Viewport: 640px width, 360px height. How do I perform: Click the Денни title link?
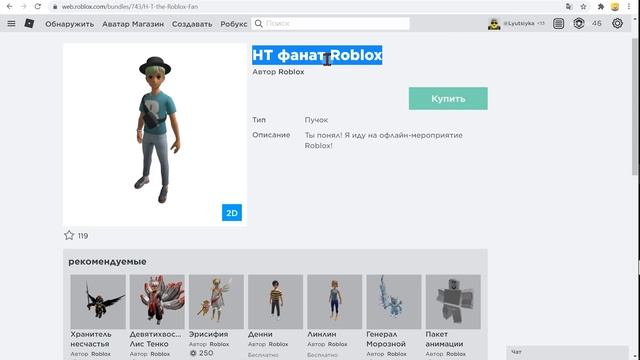click(260, 334)
